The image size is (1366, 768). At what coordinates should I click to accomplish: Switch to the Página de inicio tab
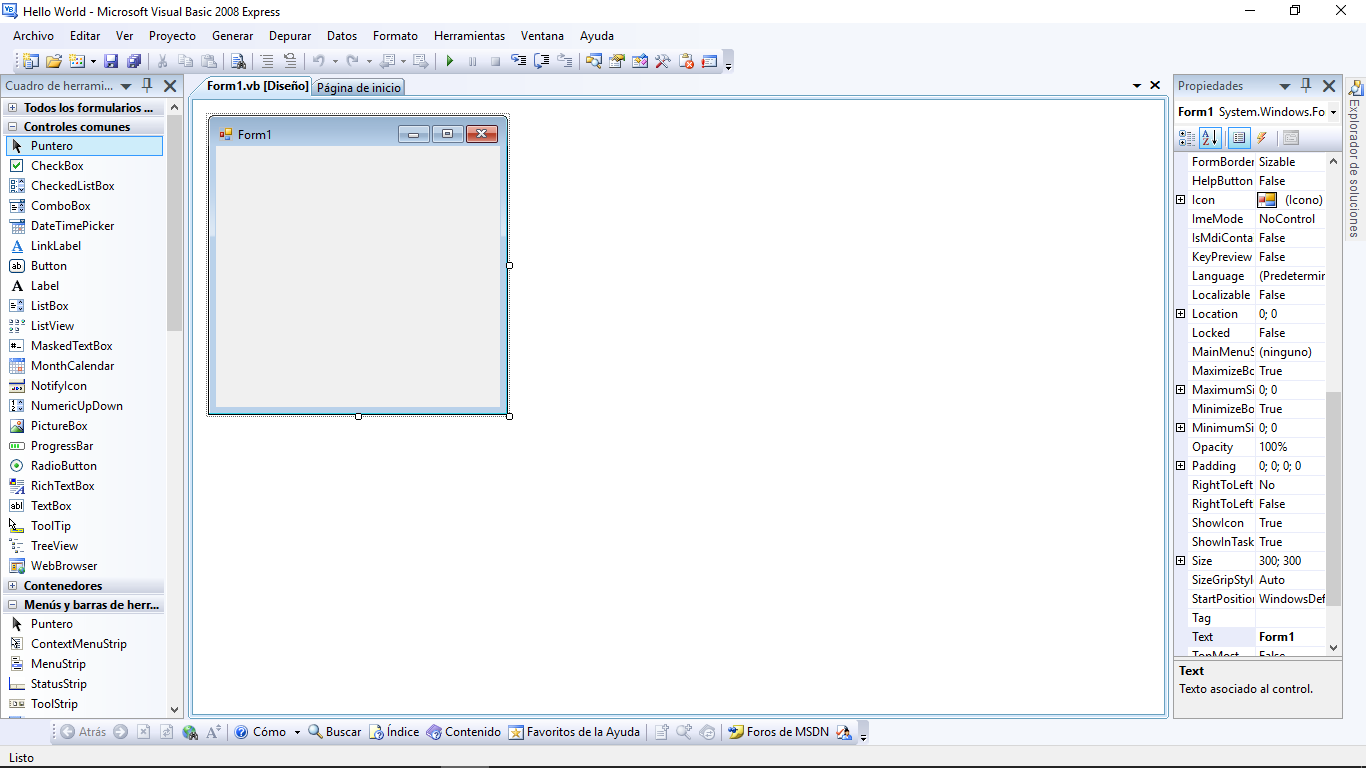click(x=359, y=88)
